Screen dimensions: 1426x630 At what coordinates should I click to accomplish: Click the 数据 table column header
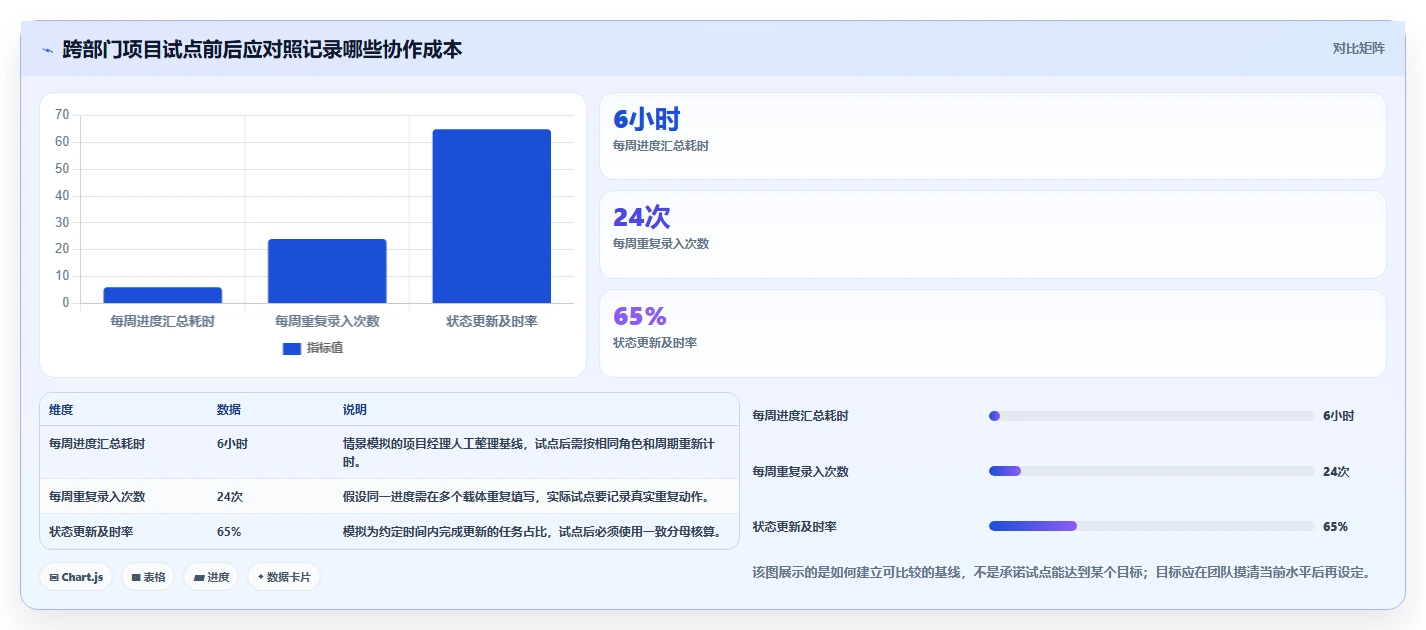click(x=229, y=410)
